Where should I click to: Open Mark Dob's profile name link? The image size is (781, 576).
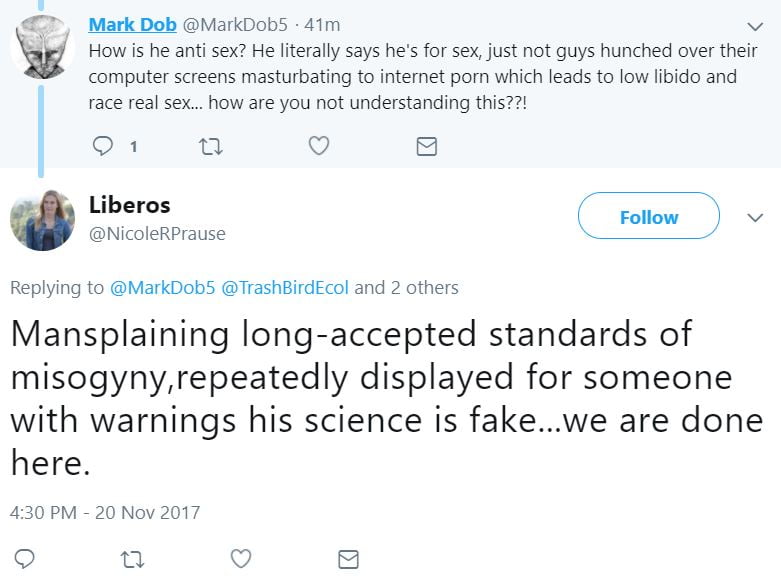(x=131, y=24)
